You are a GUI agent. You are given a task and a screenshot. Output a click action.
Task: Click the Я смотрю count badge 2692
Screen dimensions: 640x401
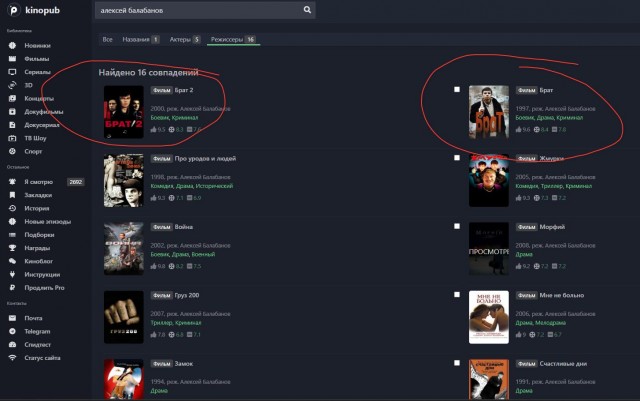click(x=76, y=182)
